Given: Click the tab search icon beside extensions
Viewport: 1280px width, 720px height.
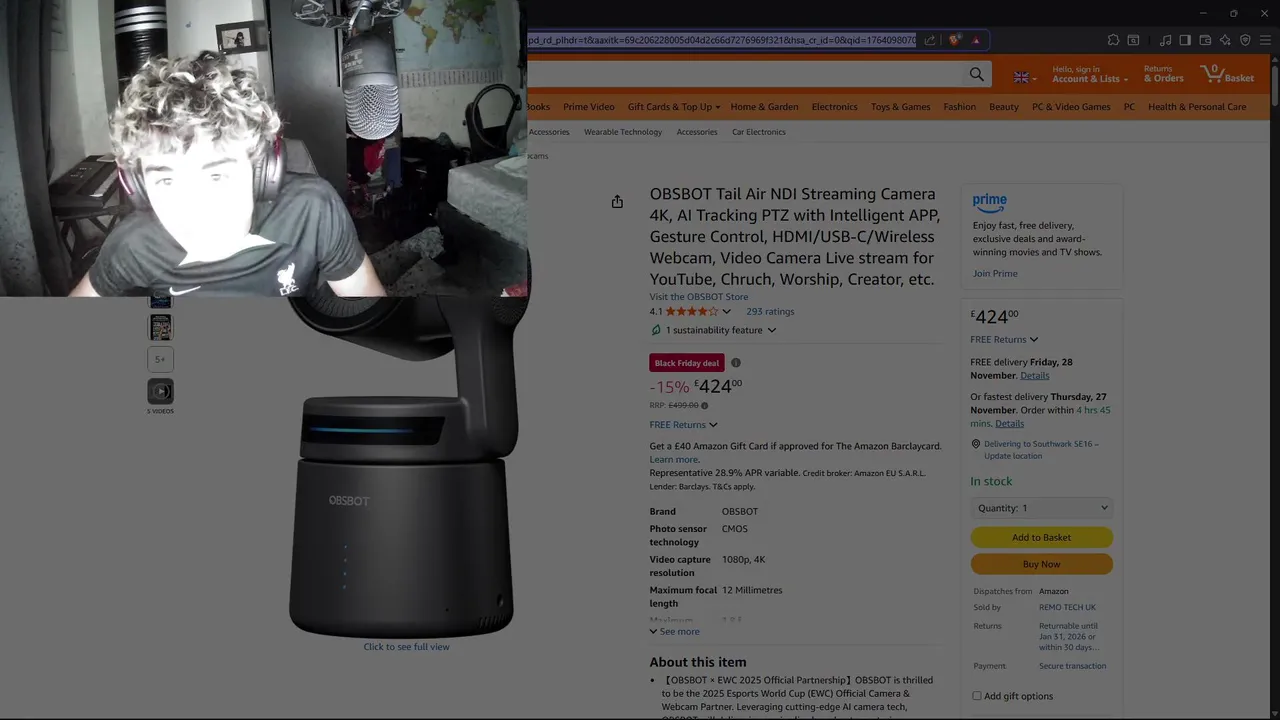Looking at the screenshot, I should (x=1133, y=40).
